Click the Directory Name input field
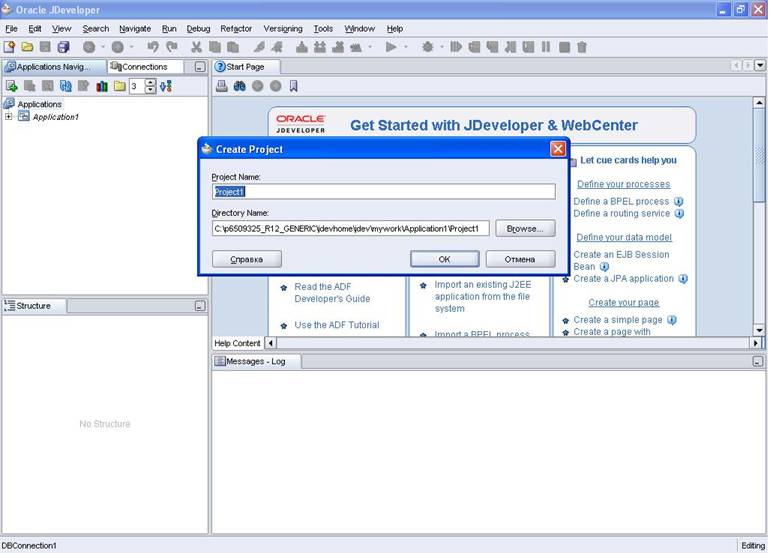This screenshot has width=770, height=553. [351, 228]
